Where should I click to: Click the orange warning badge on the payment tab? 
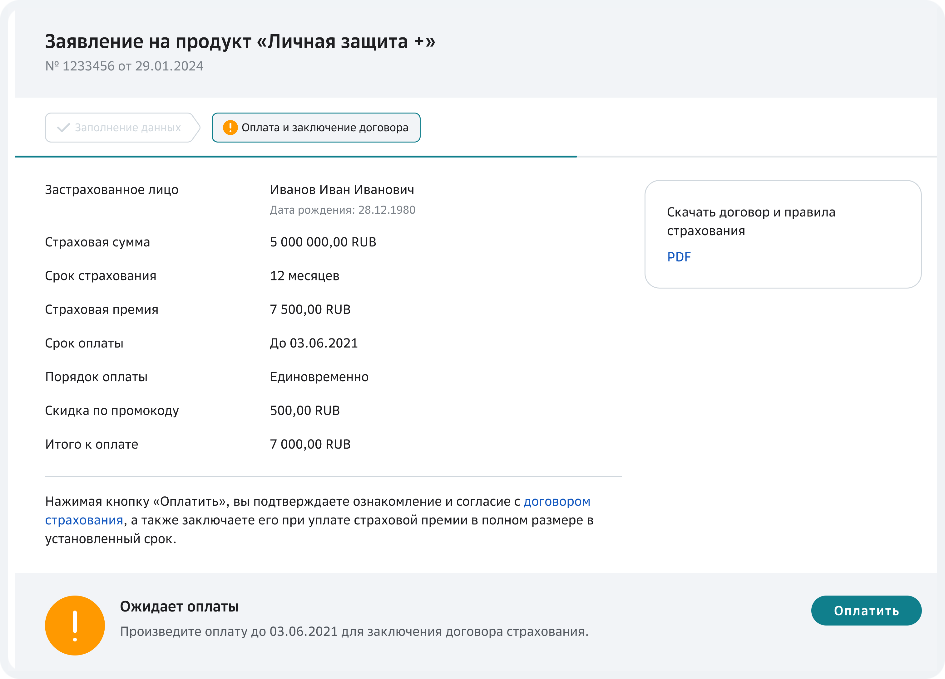(x=229, y=128)
